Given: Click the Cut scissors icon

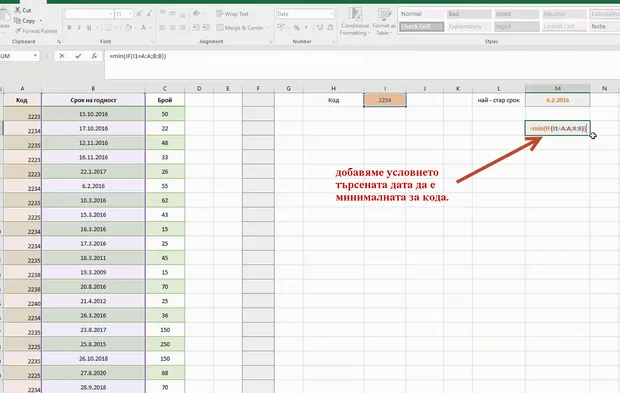Looking at the screenshot, I should coord(18,9).
